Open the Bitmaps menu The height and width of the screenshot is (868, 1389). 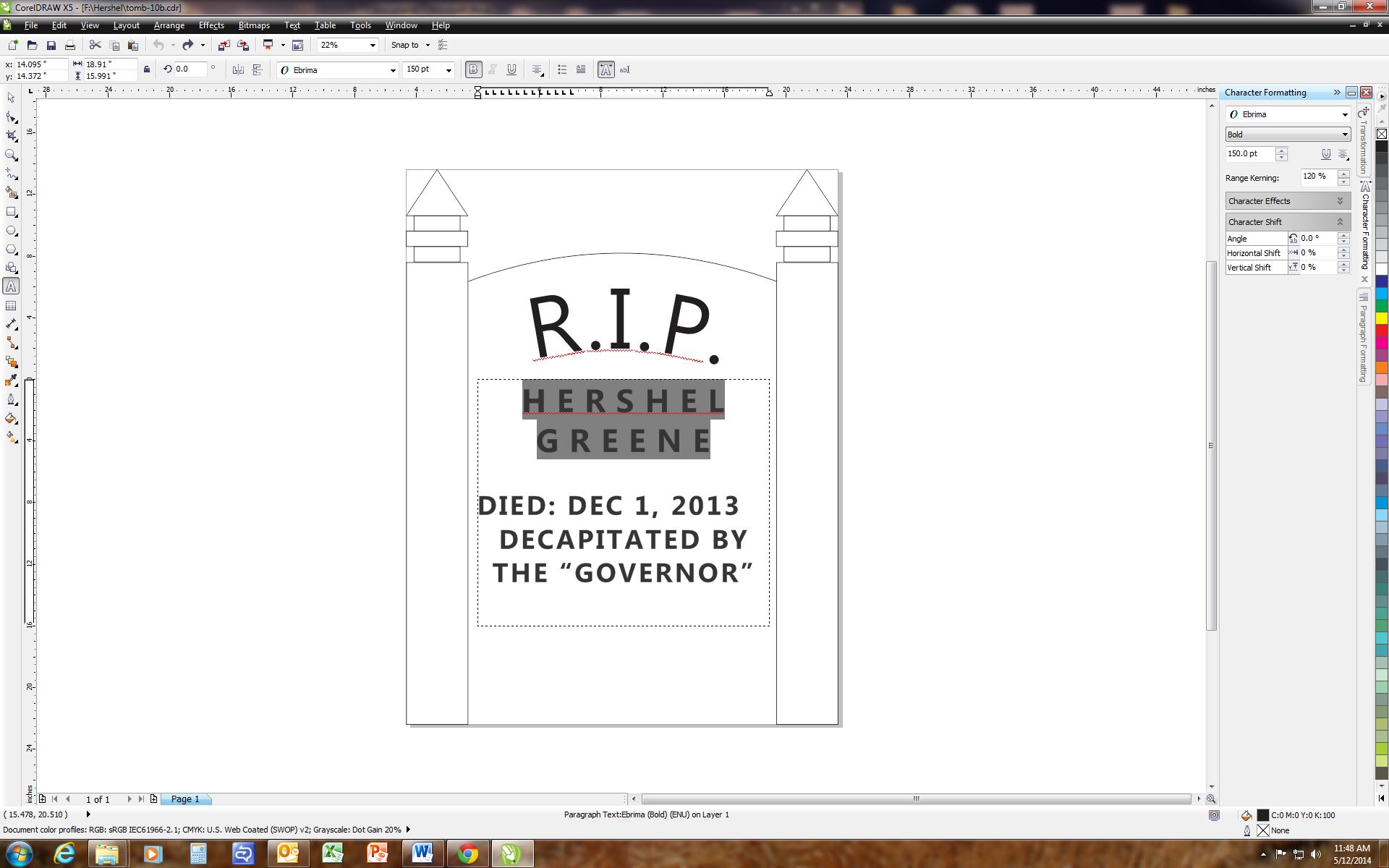[253, 25]
